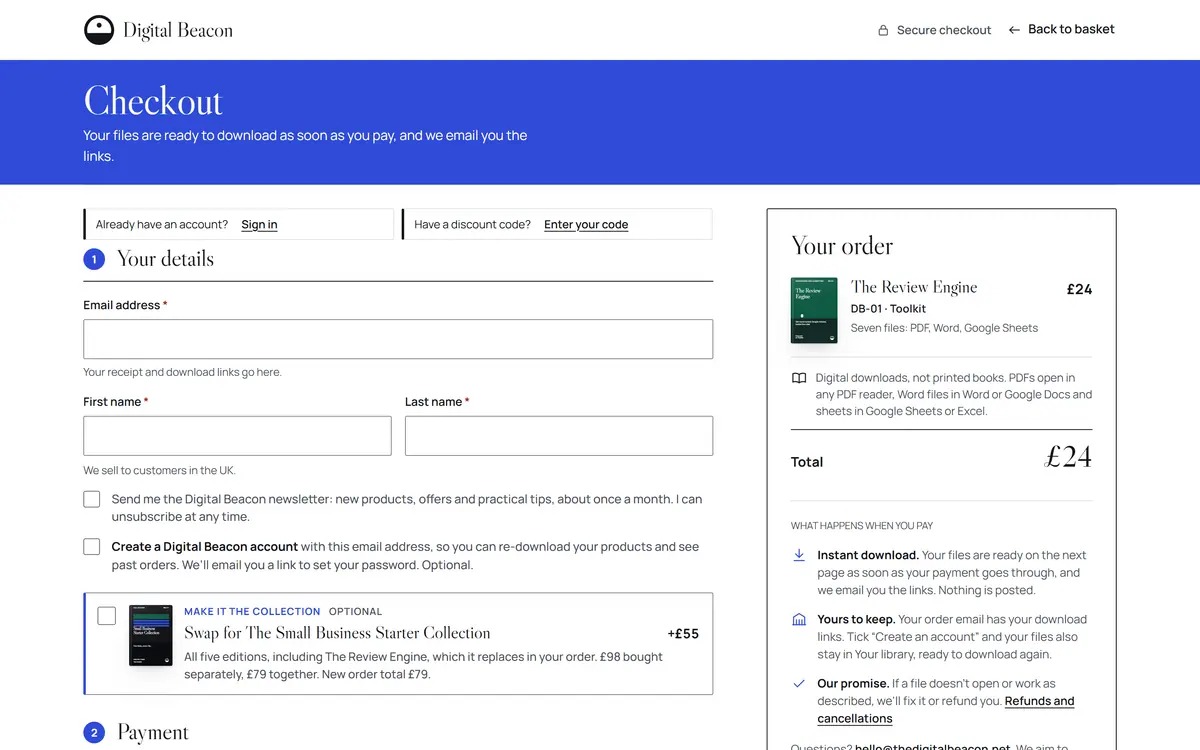Click the Secure checkout label
This screenshot has width=1200, height=750.
944,30
